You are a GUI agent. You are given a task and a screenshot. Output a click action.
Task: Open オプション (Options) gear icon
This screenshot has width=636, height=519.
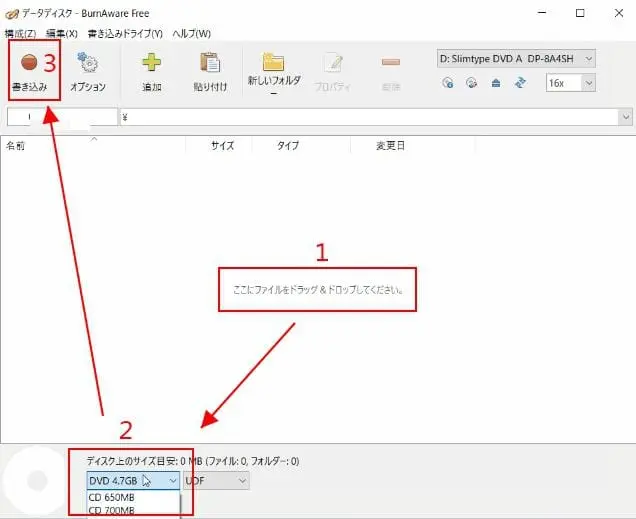click(x=88, y=68)
